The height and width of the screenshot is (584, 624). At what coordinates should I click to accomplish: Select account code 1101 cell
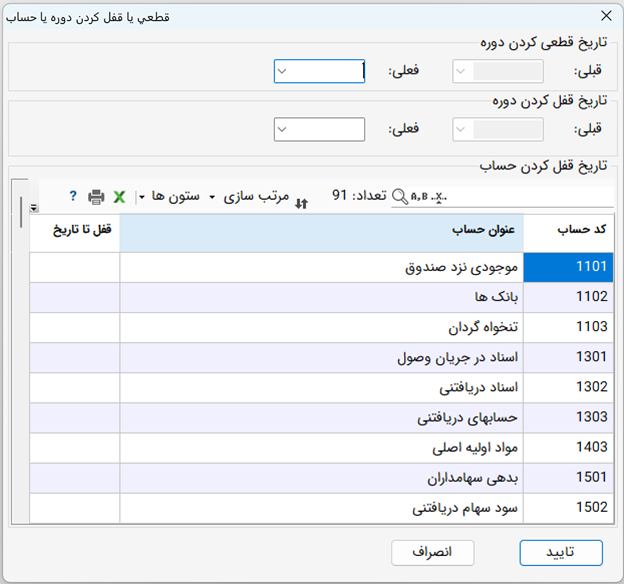point(568,267)
